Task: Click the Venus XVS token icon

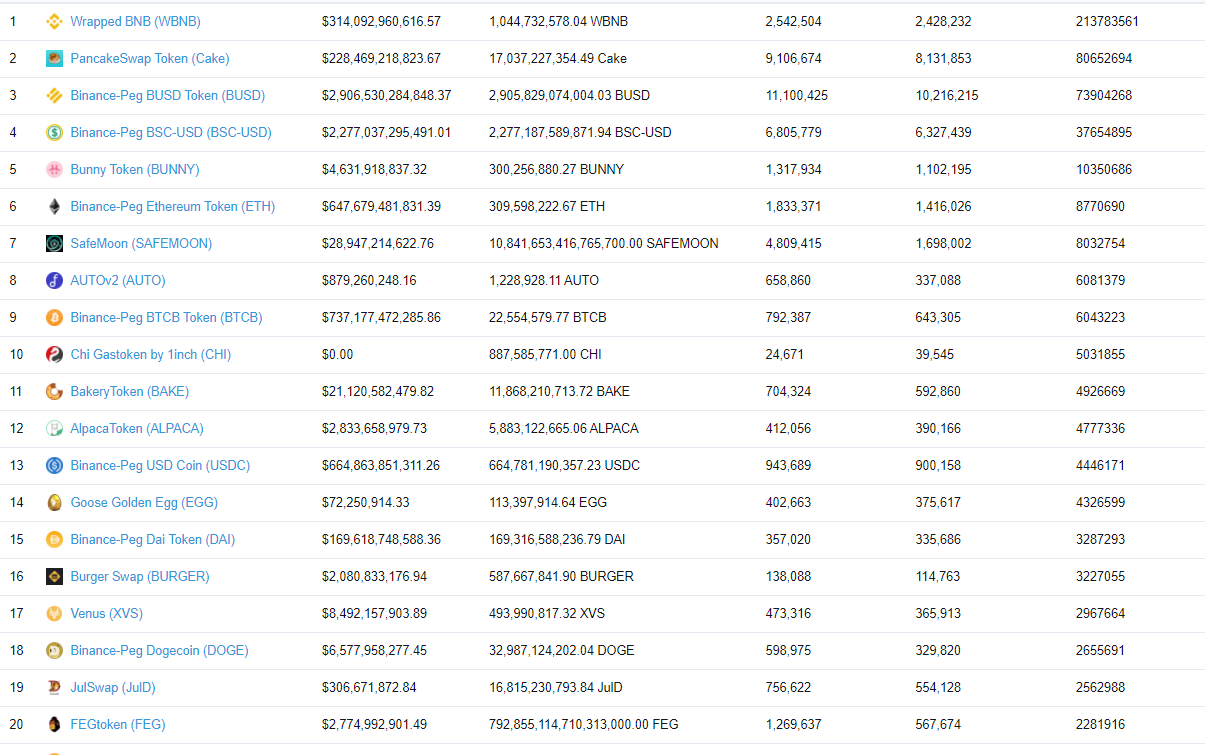Action: [x=54, y=613]
